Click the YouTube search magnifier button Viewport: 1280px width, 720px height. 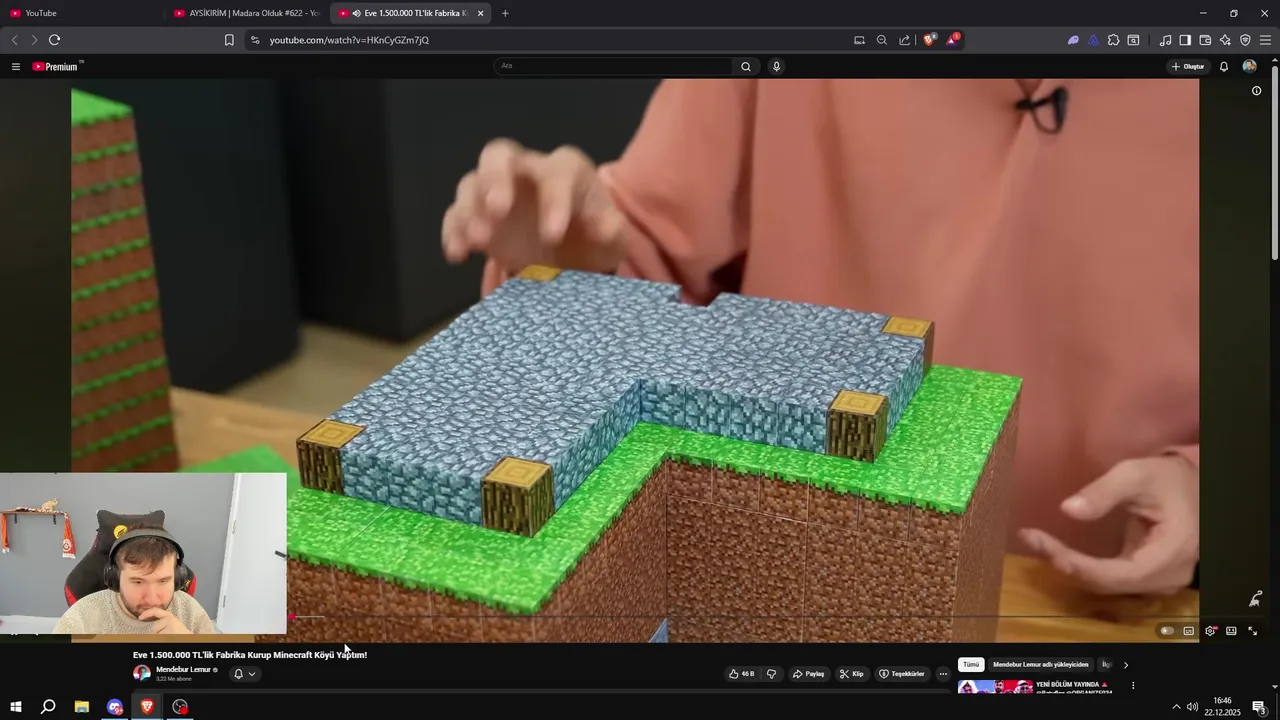[x=746, y=66]
